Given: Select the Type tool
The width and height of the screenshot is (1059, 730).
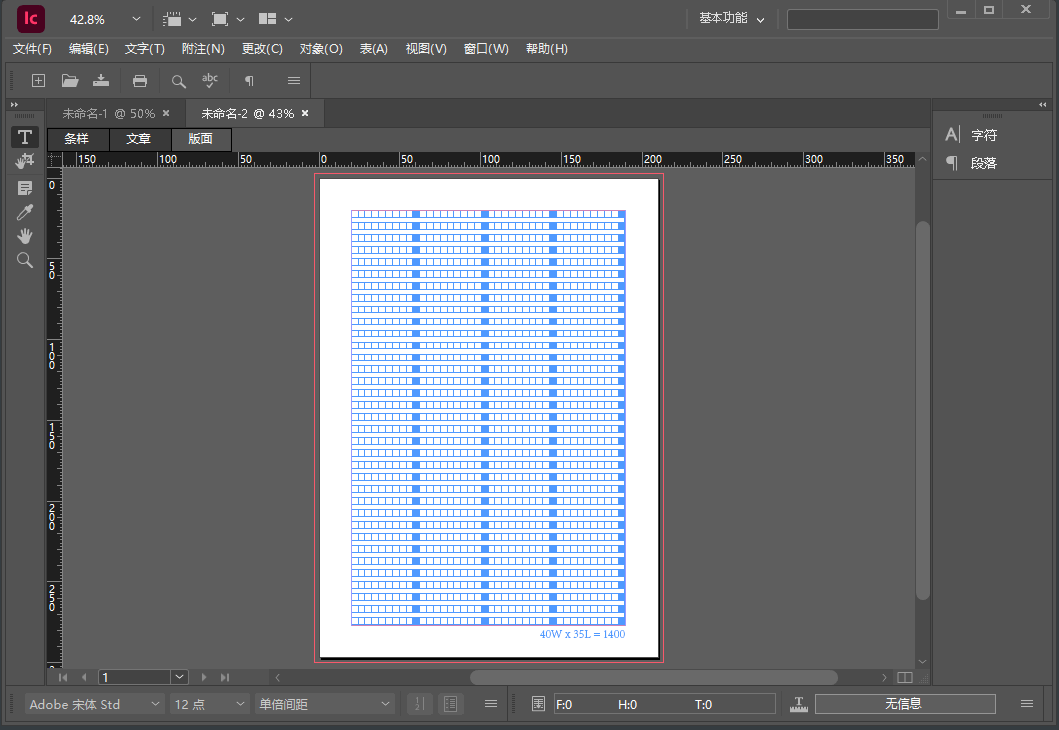Looking at the screenshot, I should click(x=25, y=137).
